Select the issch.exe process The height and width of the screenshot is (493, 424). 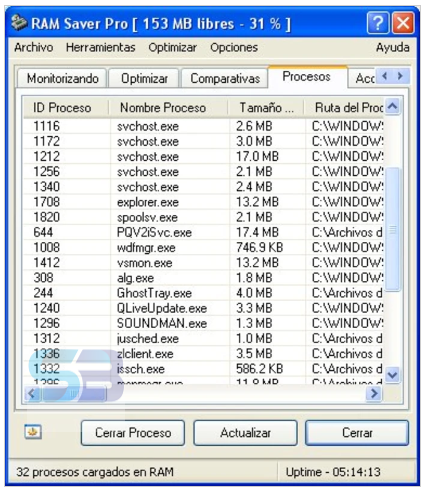203,369
